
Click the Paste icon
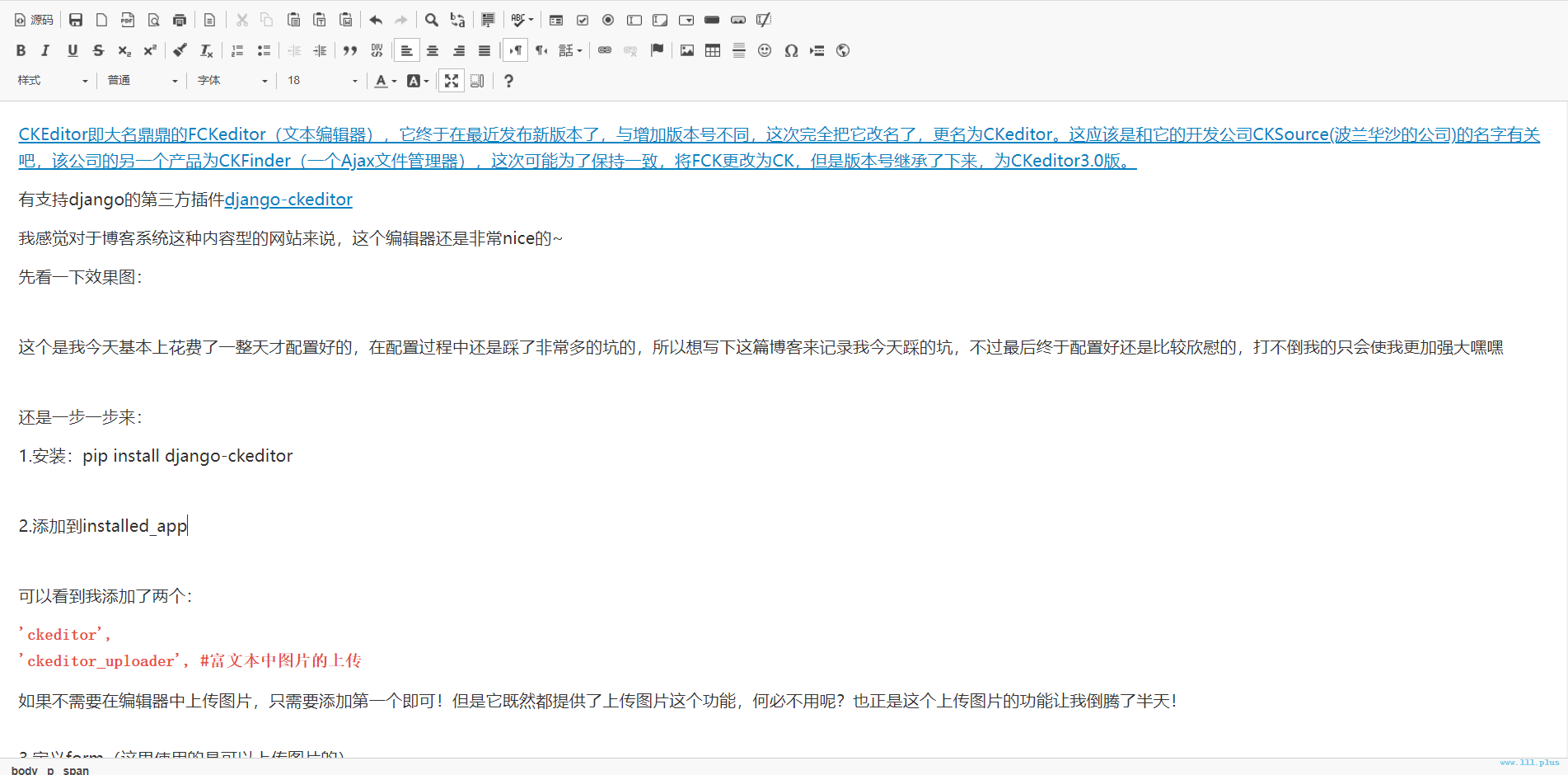(x=293, y=20)
